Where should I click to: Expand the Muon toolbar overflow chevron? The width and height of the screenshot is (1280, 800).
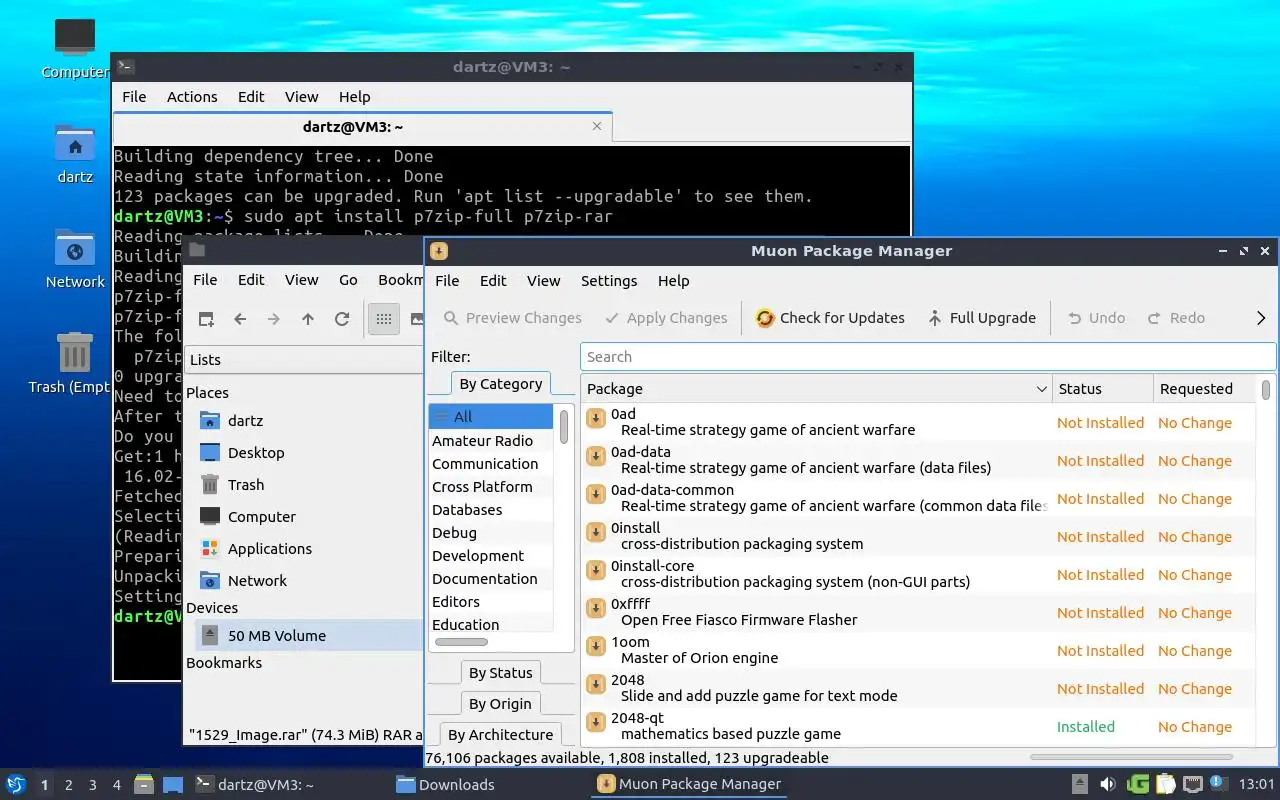coord(1261,318)
